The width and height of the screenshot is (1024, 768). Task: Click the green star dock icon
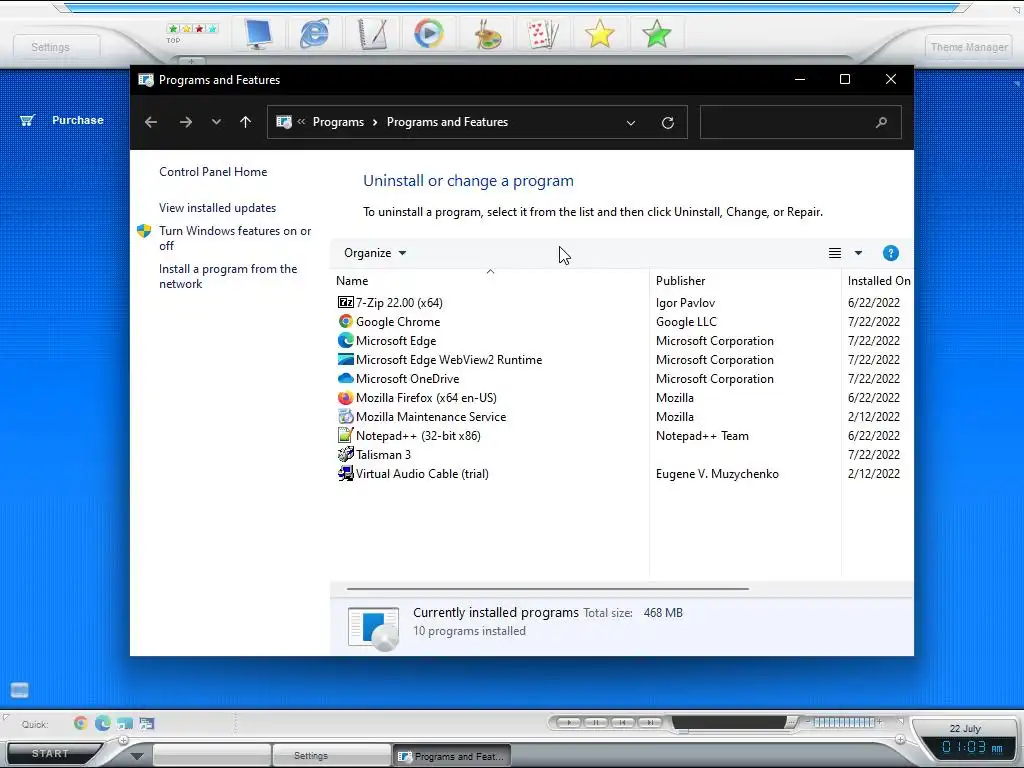tap(656, 33)
